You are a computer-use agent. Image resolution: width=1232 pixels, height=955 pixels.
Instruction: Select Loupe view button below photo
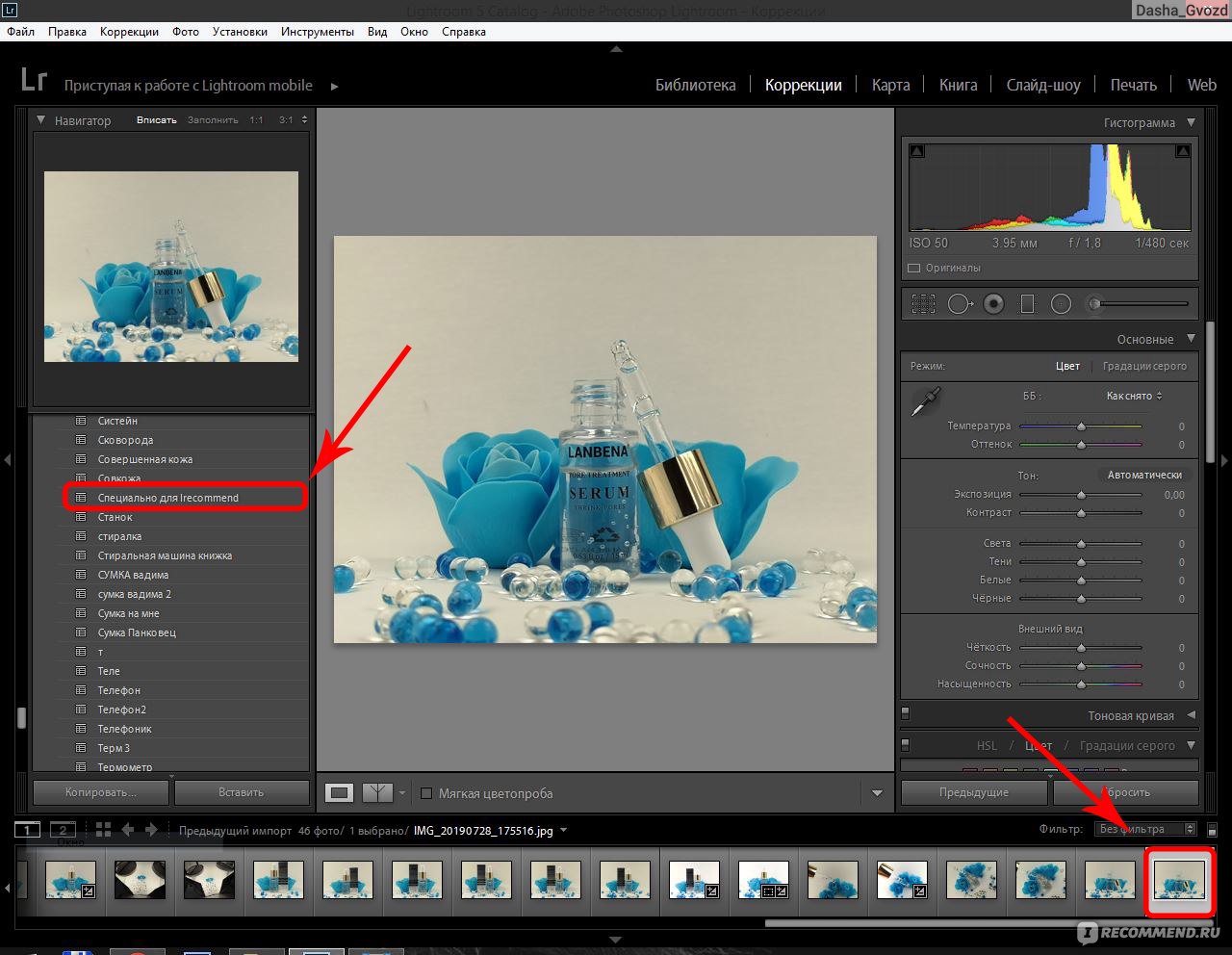click(339, 793)
